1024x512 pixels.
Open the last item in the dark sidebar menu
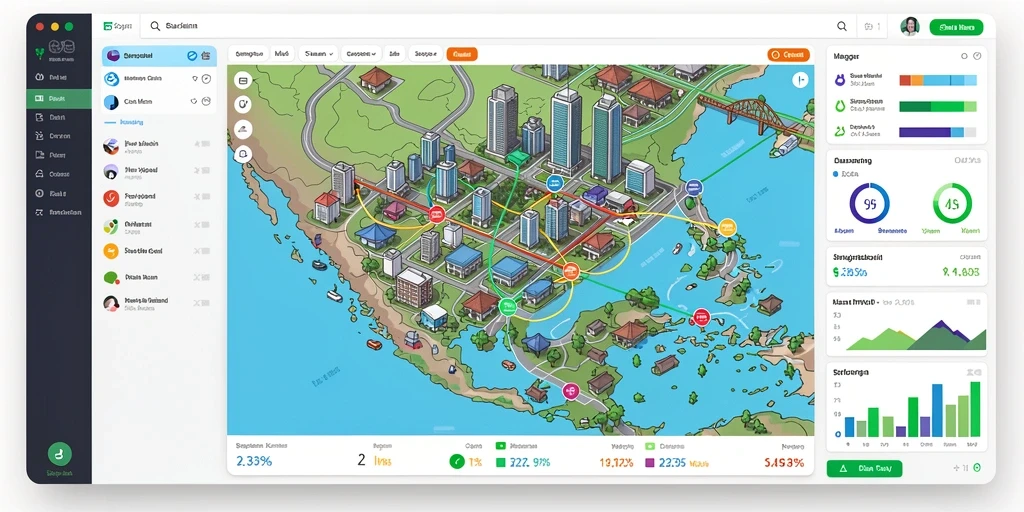pyautogui.click(x=59, y=212)
